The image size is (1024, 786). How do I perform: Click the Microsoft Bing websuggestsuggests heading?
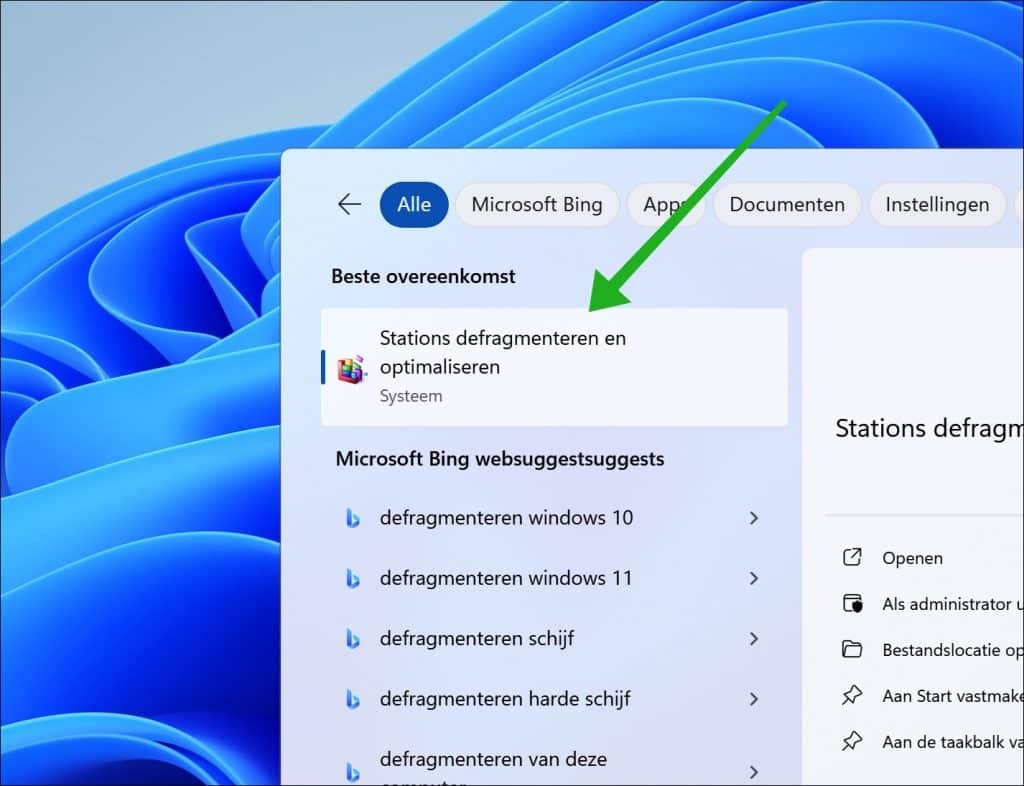pyautogui.click(x=500, y=459)
